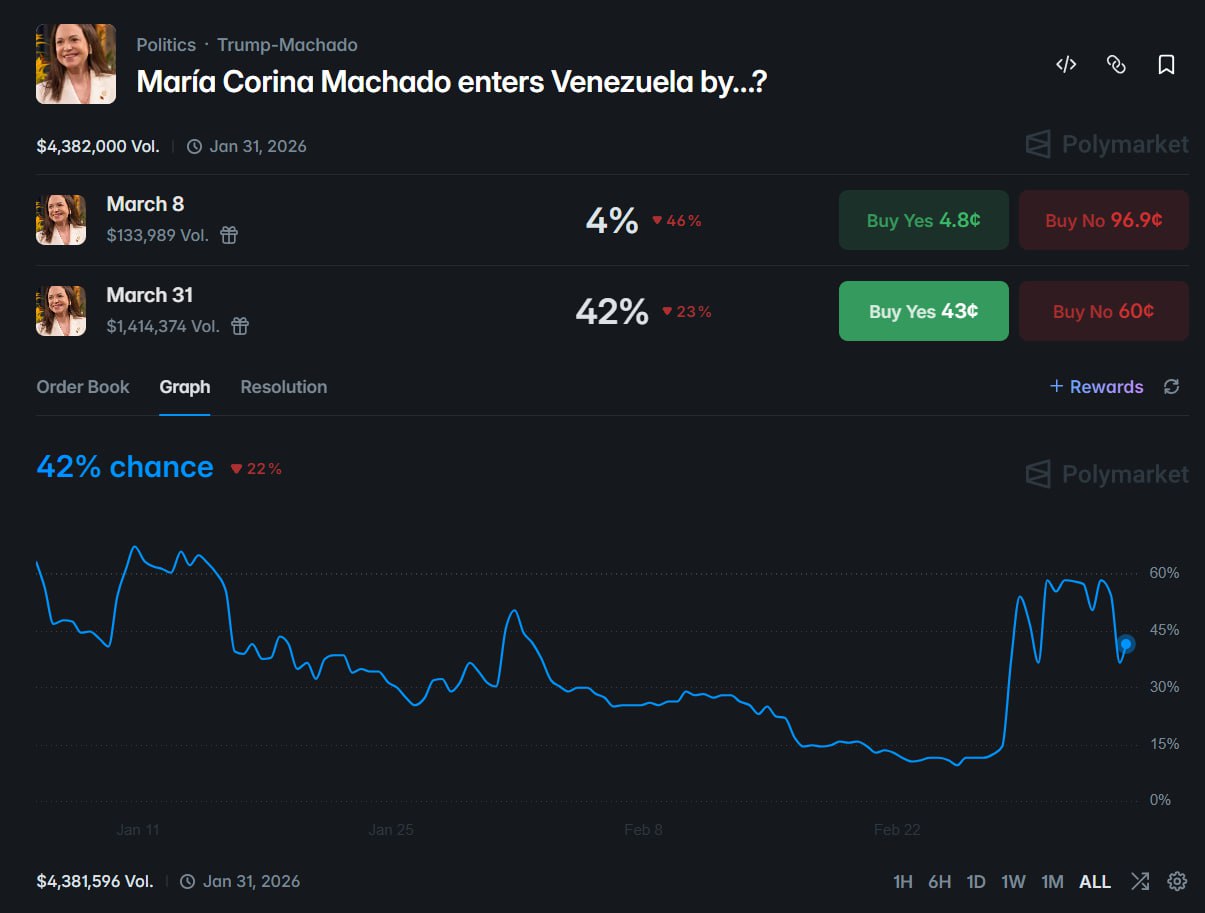Enable the 1M chart view

click(x=1052, y=882)
